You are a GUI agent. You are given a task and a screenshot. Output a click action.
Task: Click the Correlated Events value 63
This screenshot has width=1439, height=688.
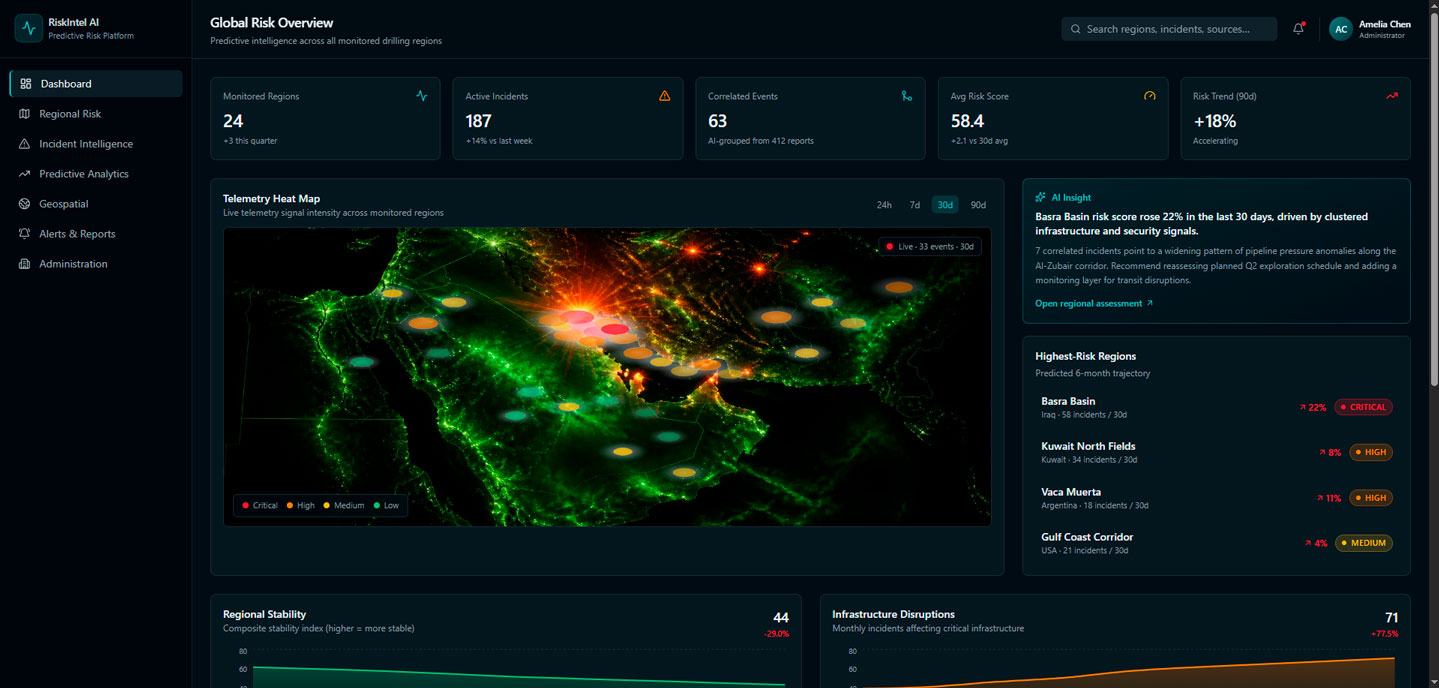click(x=718, y=121)
